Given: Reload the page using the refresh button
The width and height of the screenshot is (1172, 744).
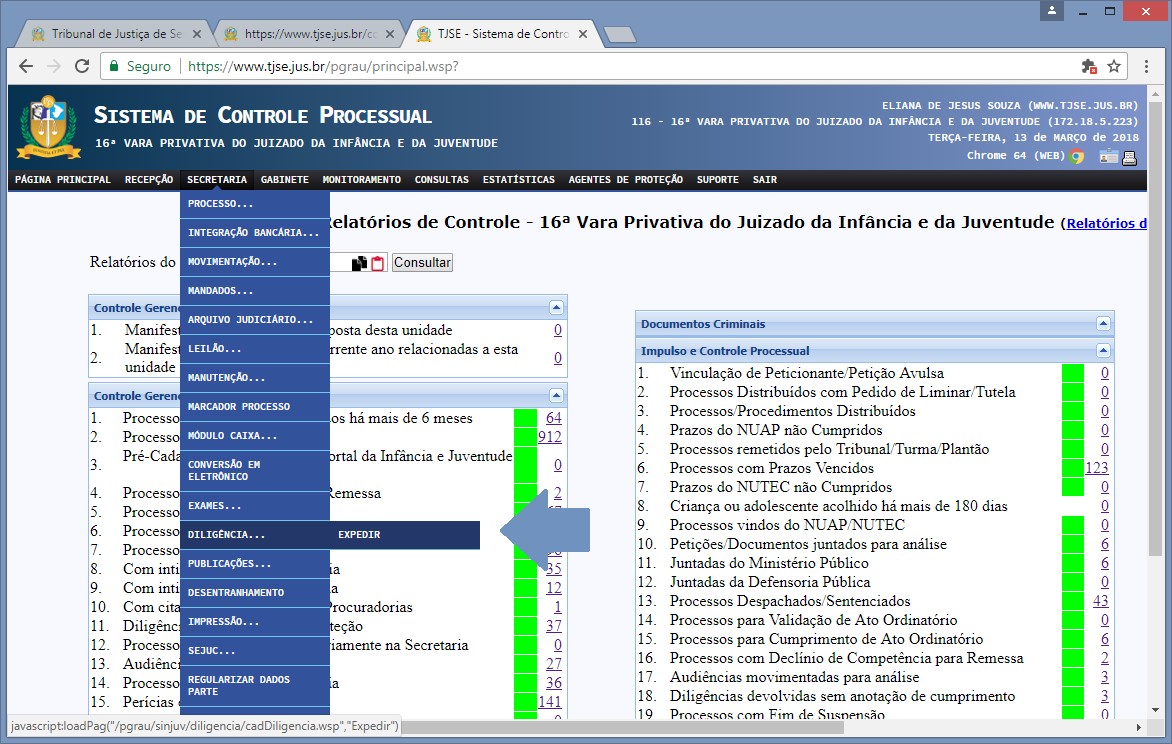Looking at the screenshot, I should click(80, 66).
